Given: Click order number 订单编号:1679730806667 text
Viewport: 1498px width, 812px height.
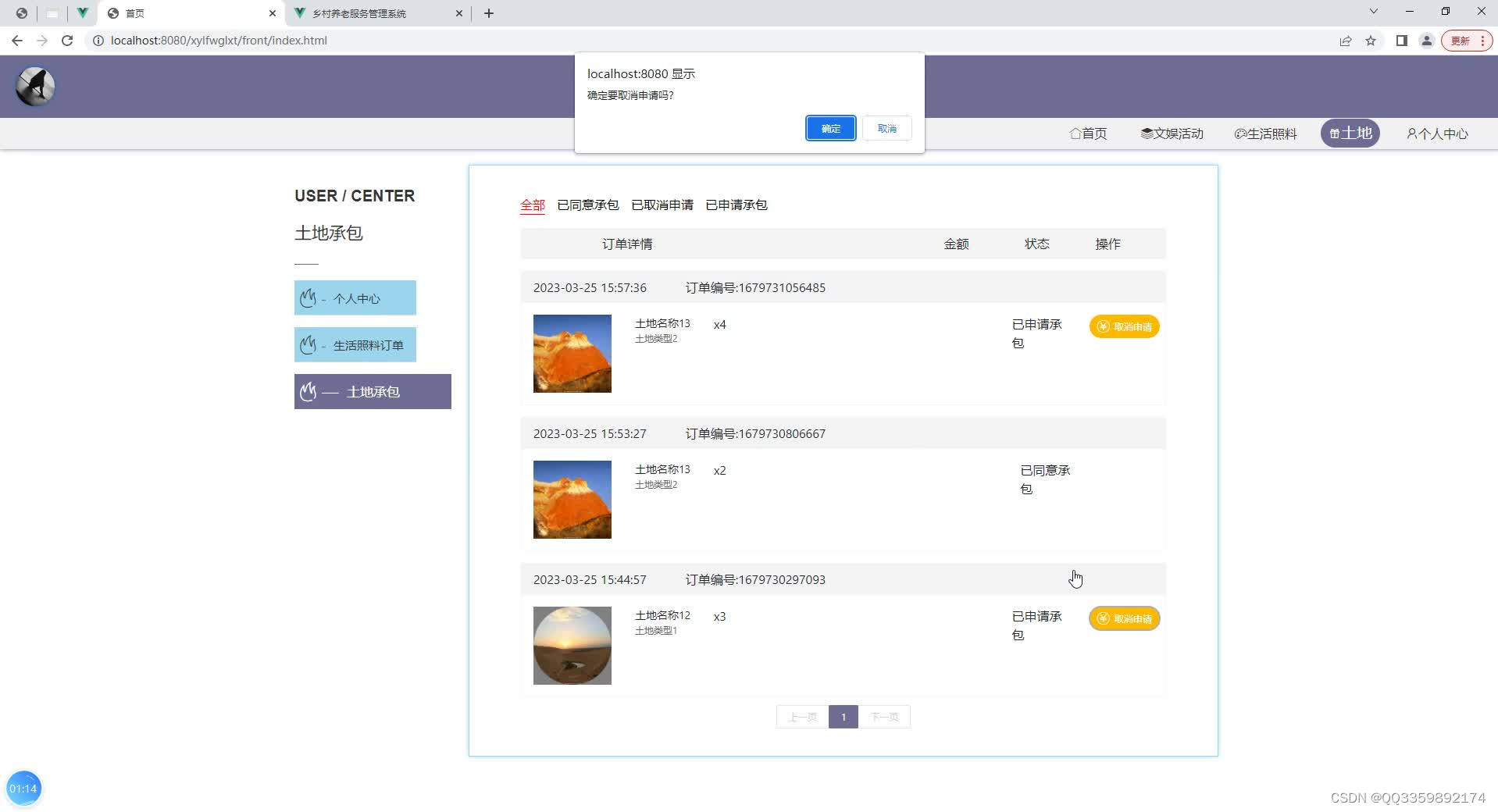Looking at the screenshot, I should pyautogui.click(x=755, y=434).
